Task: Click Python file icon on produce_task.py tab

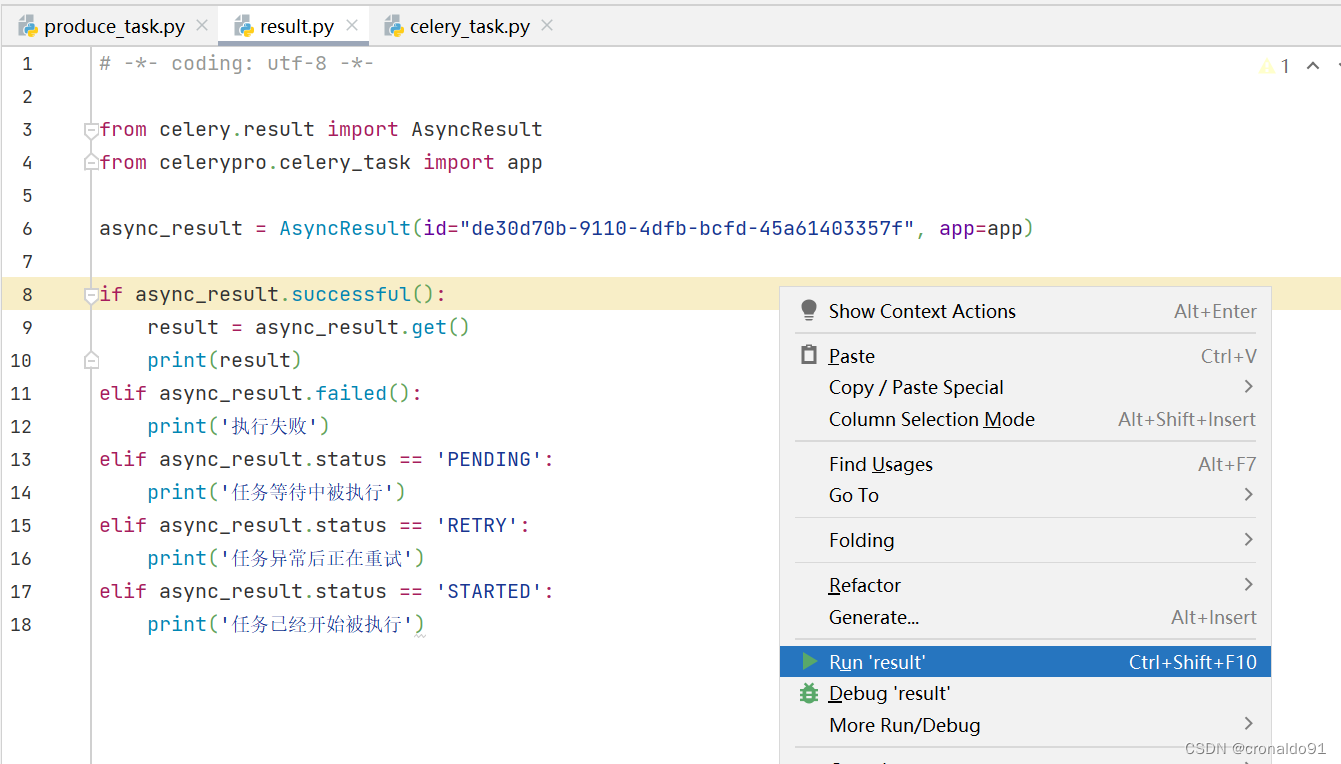Action: coord(28,26)
